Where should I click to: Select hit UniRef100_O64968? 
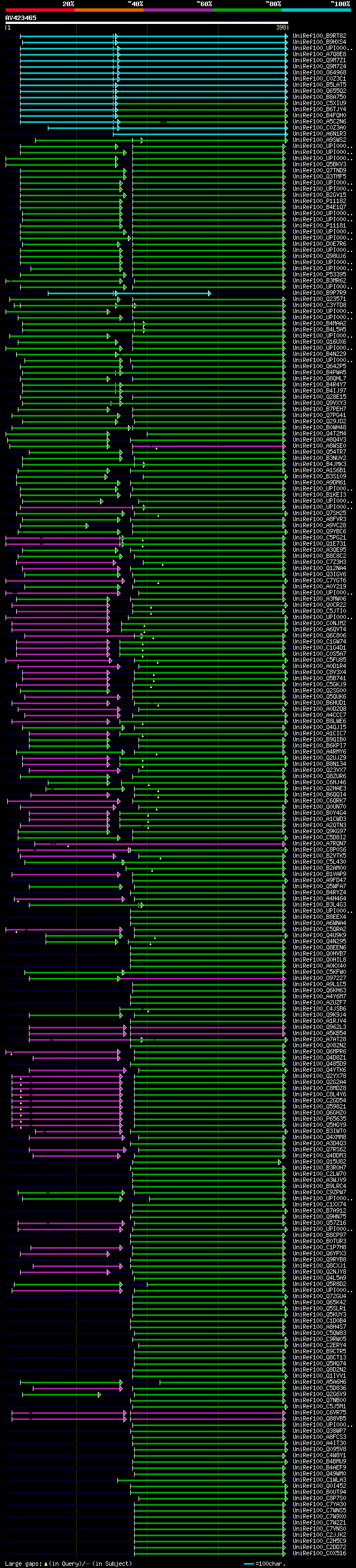click(x=319, y=72)
